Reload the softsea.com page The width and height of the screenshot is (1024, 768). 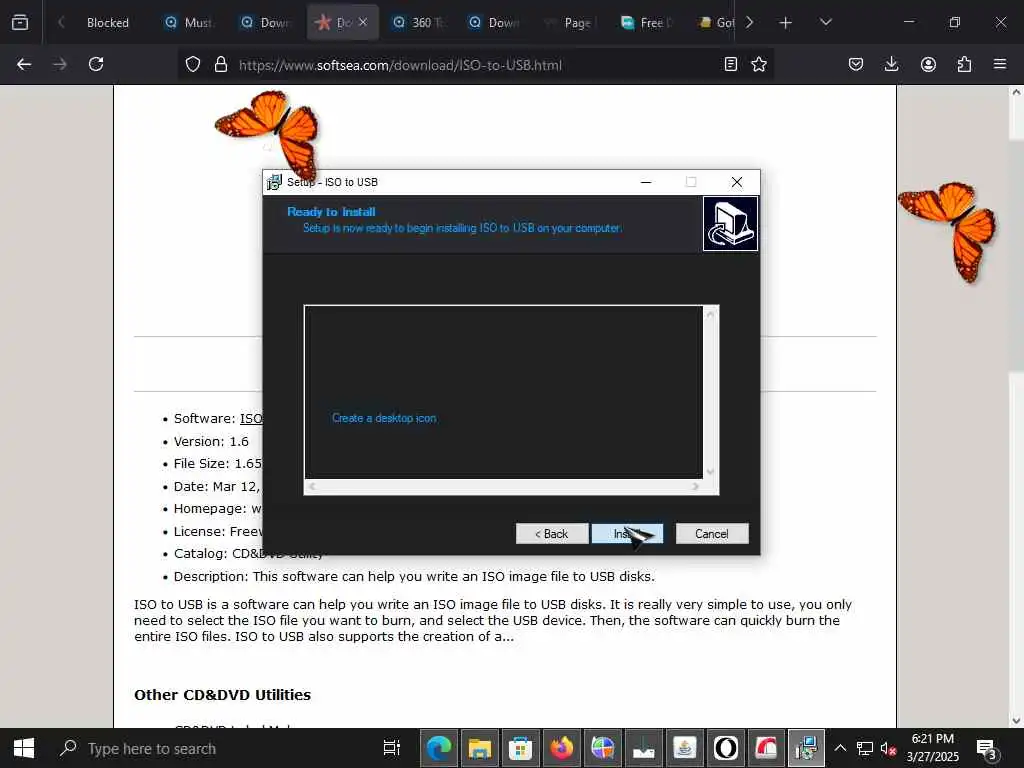[x=96, y=64]
